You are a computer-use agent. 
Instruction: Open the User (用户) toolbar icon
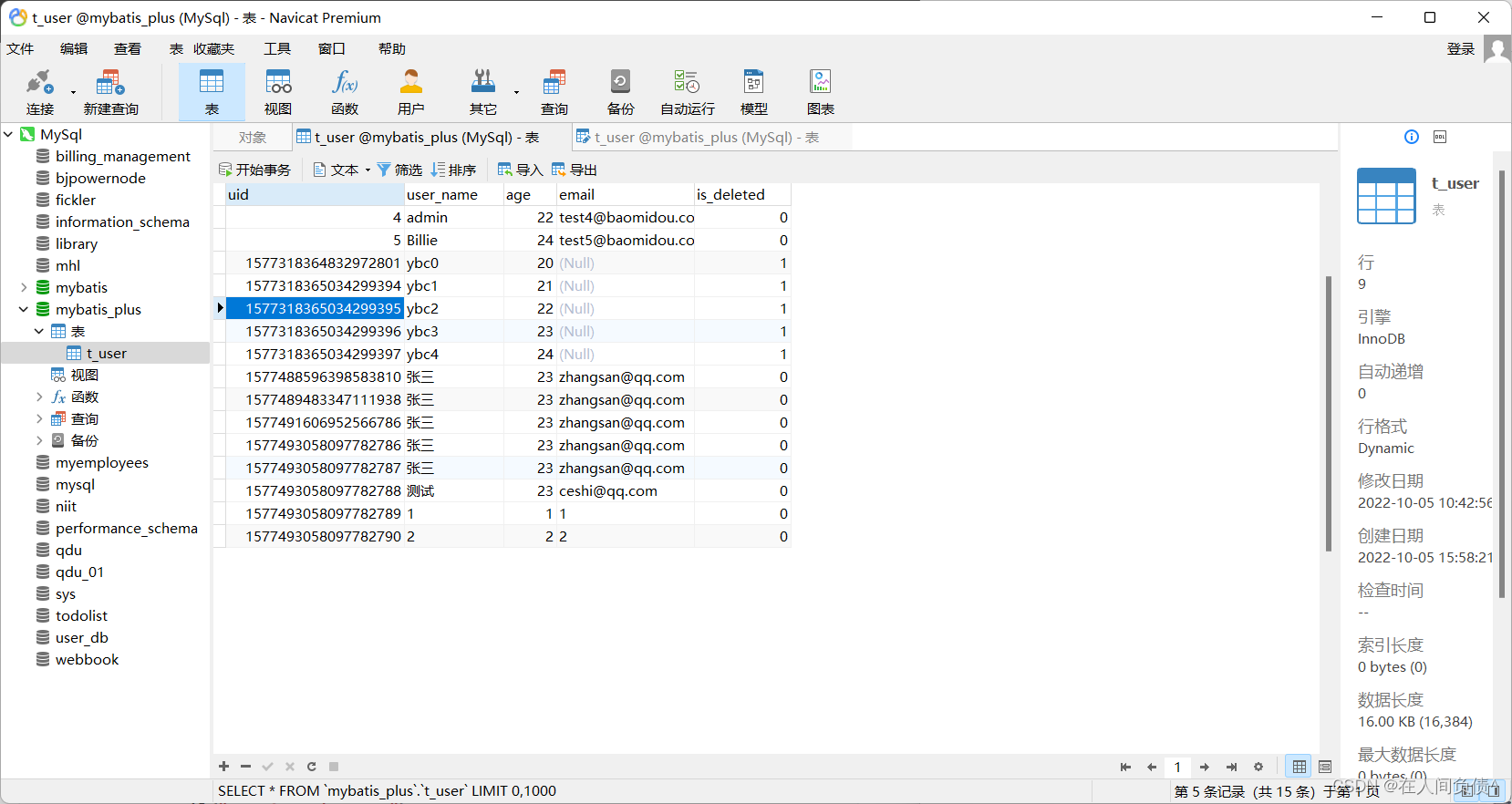(x=411, y=92)
